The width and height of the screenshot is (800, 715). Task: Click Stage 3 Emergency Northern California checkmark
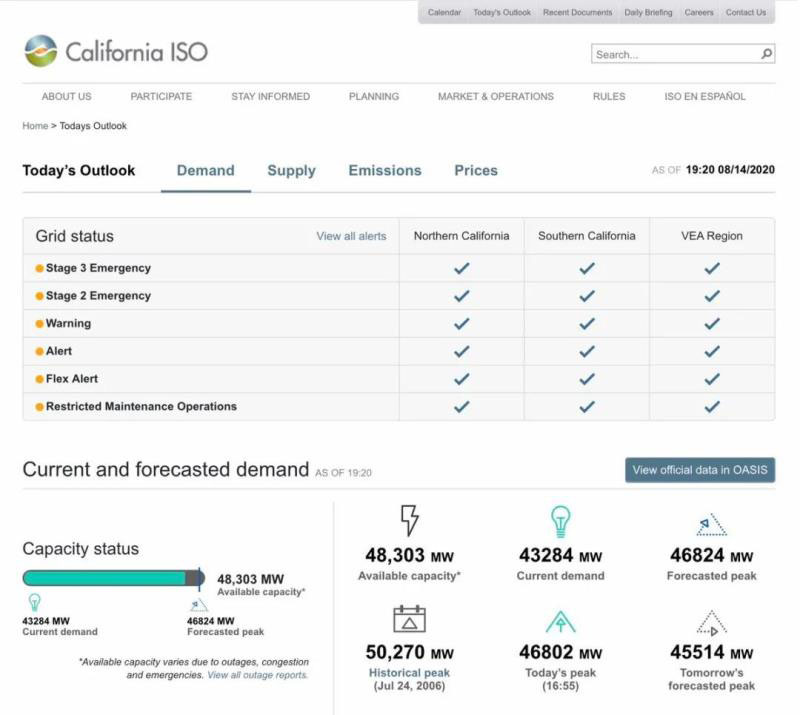pyautogui.click(x=461, y=268)
